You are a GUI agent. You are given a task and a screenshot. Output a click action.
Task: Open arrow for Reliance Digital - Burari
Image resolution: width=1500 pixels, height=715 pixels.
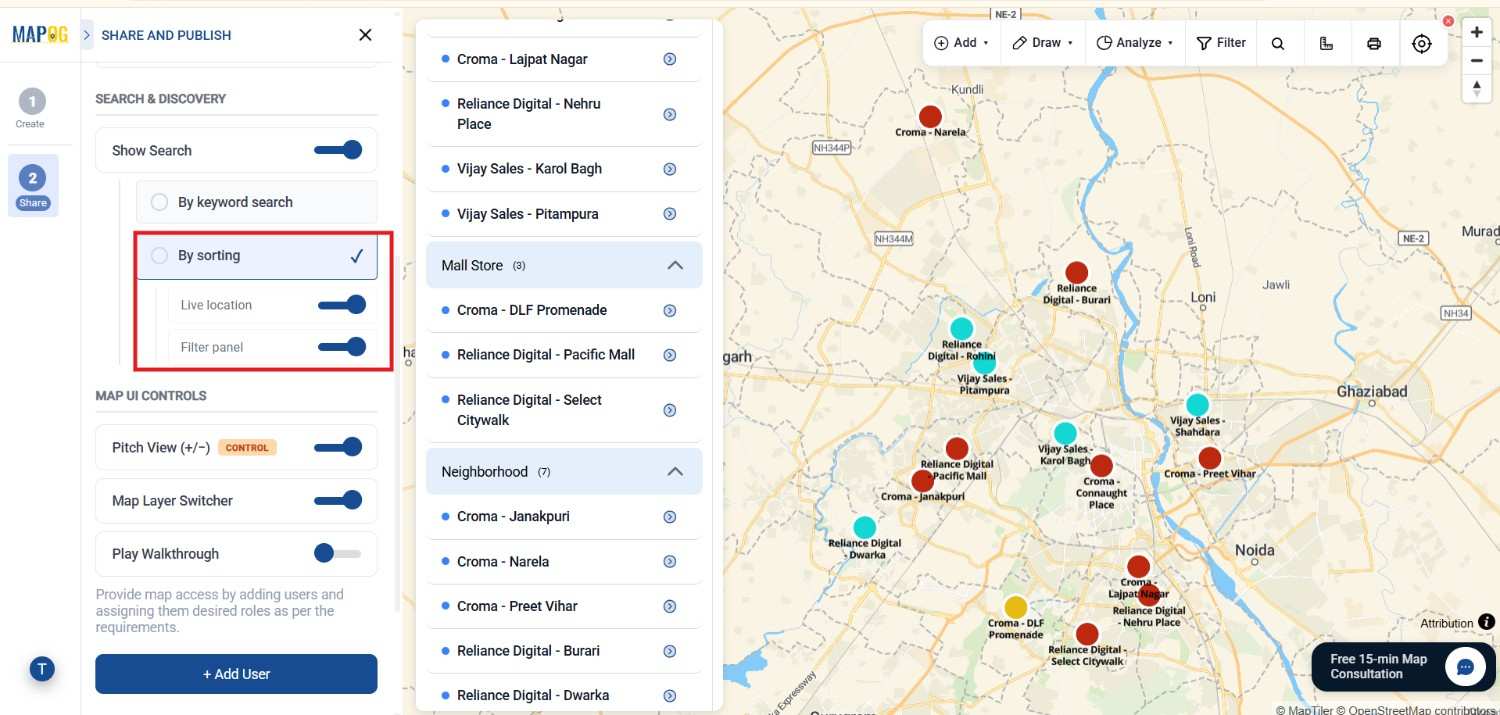[670, 651]
